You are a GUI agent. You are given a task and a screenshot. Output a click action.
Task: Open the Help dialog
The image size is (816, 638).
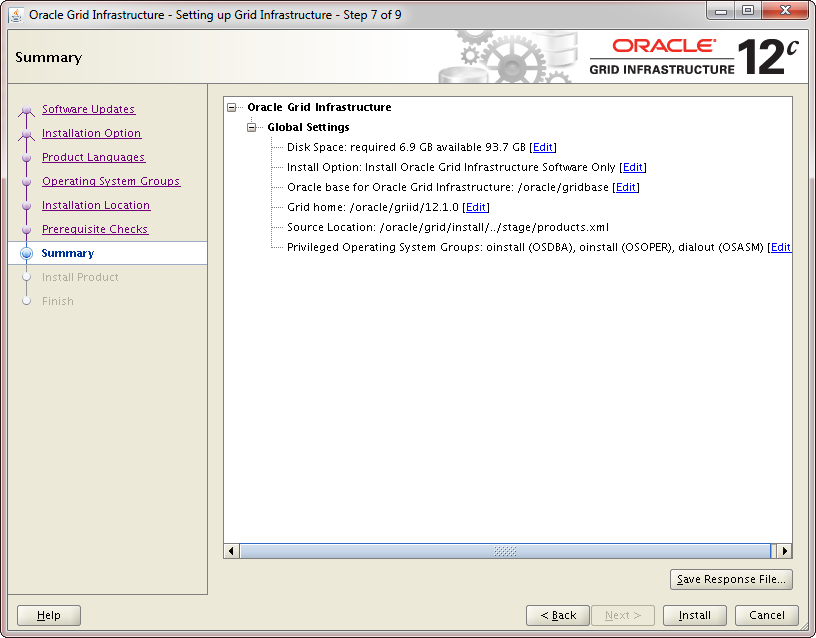pyautogui.click(x=49, y=615)
